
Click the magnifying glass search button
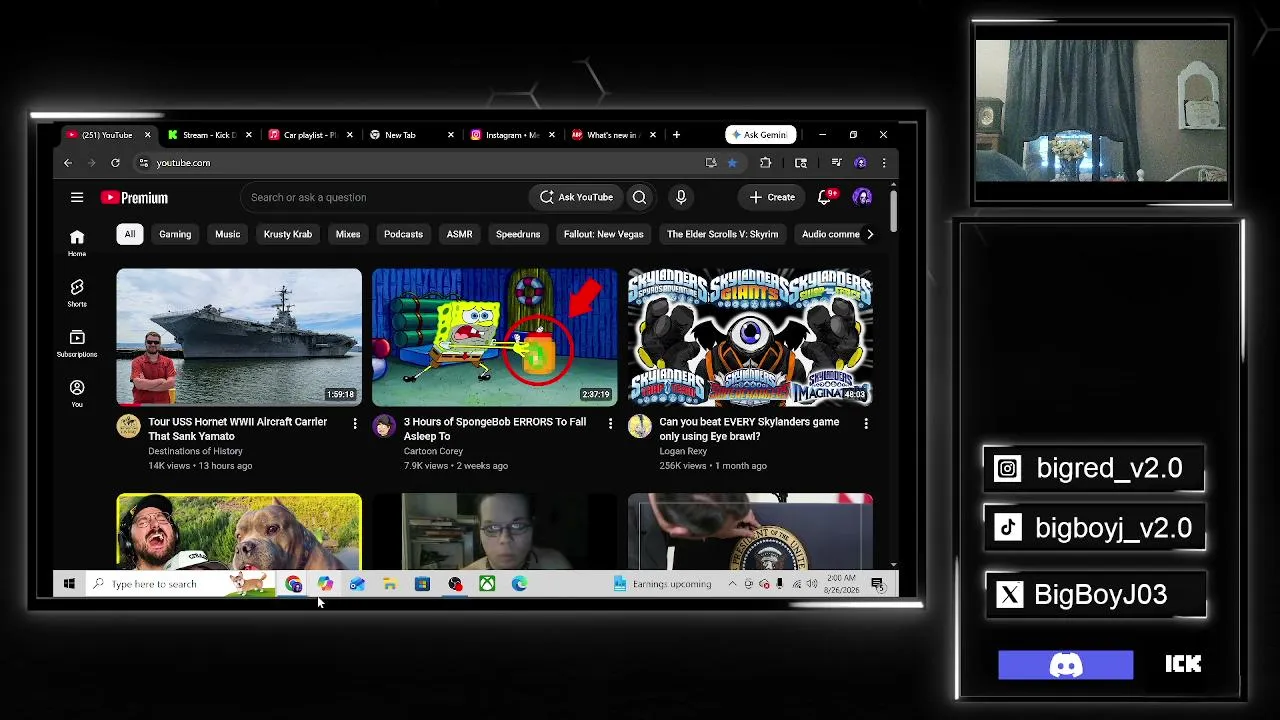(x=639, y=197)
